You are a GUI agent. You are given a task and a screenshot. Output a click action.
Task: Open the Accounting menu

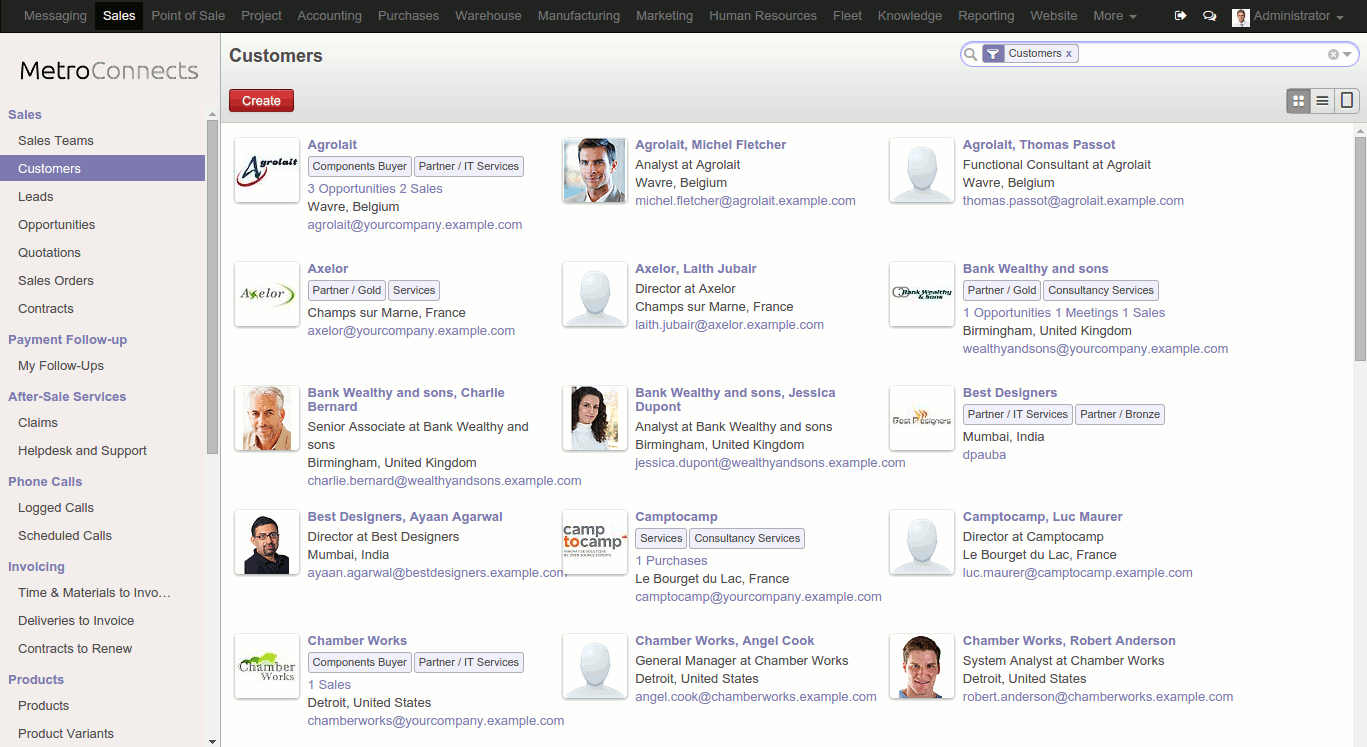(329, 16)
